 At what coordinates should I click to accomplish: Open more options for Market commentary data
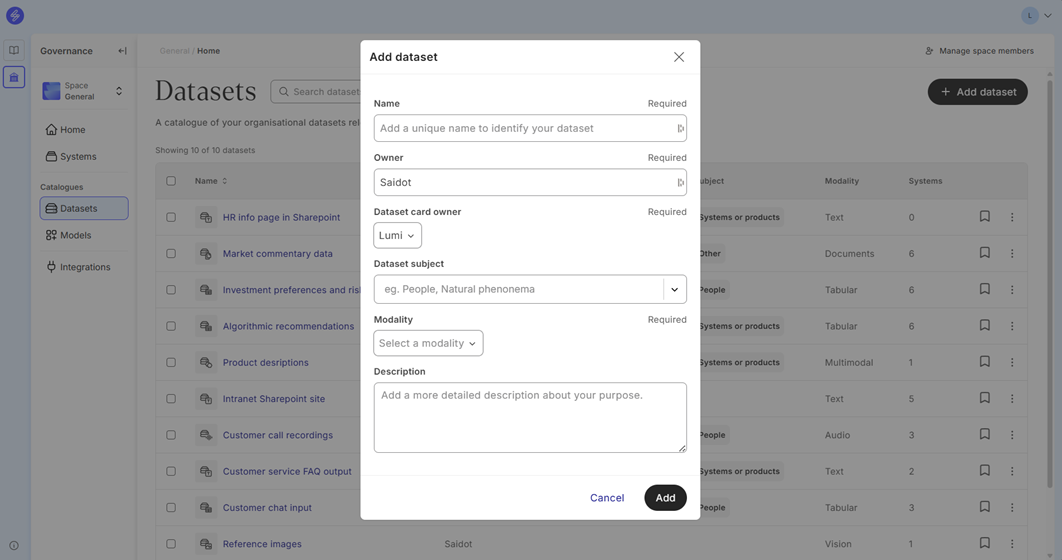1012,254
